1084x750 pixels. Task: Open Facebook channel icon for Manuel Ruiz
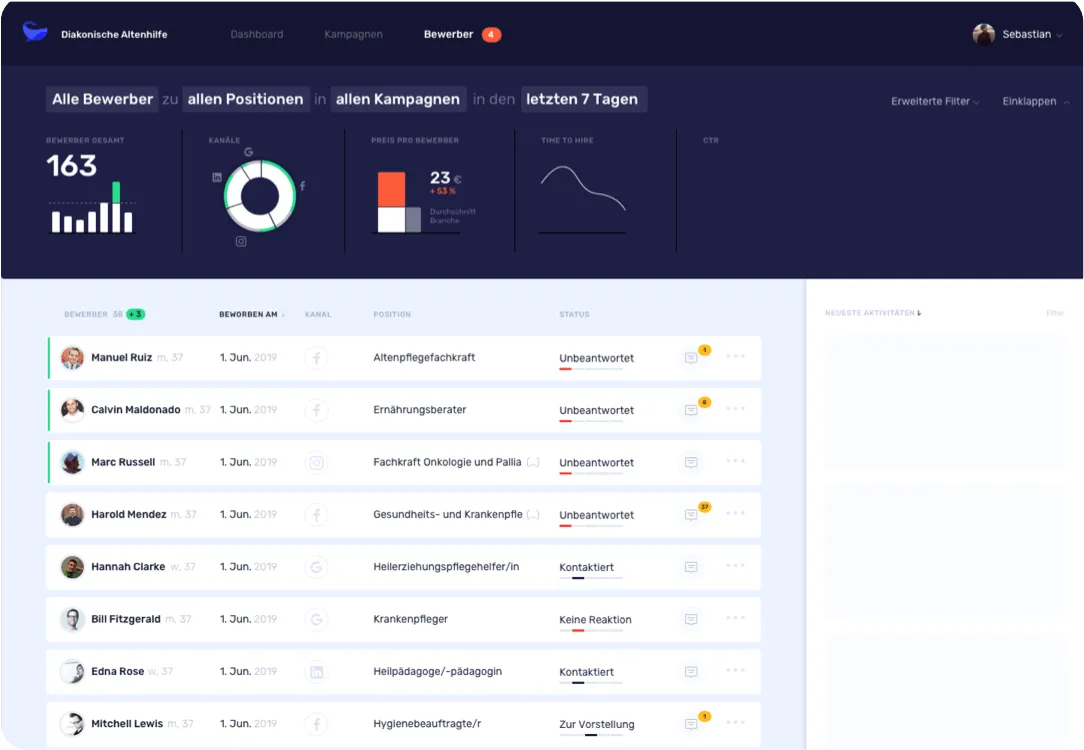point(316,357)
